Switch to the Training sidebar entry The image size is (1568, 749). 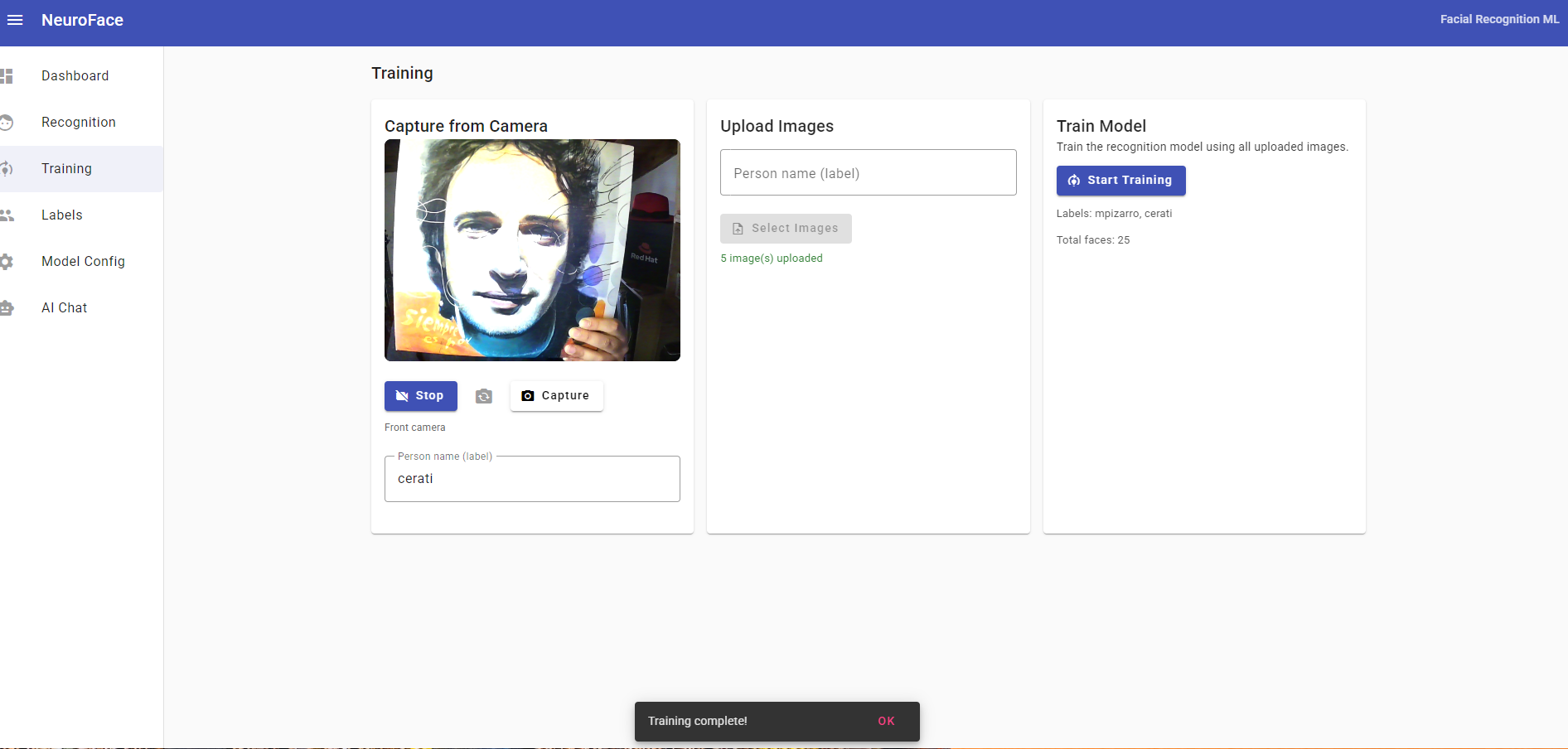tap(66, 169)
